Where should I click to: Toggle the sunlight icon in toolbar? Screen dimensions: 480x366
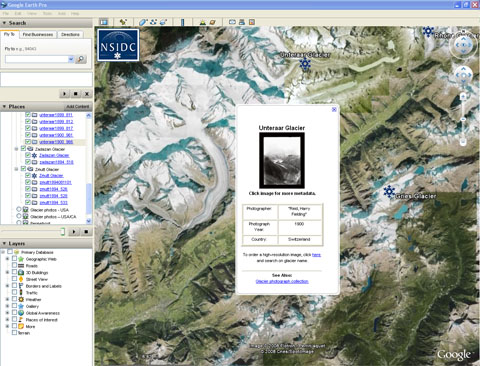point(202,22)
